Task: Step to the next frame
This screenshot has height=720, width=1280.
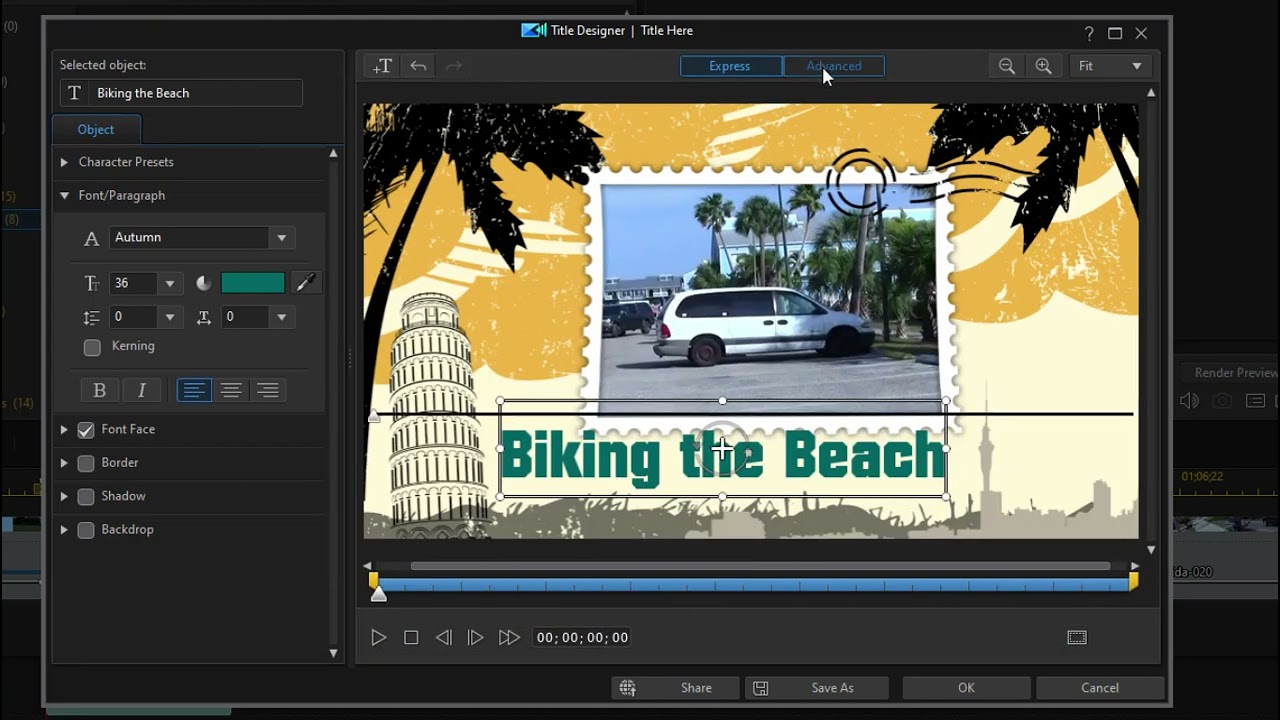Action: 476,638
